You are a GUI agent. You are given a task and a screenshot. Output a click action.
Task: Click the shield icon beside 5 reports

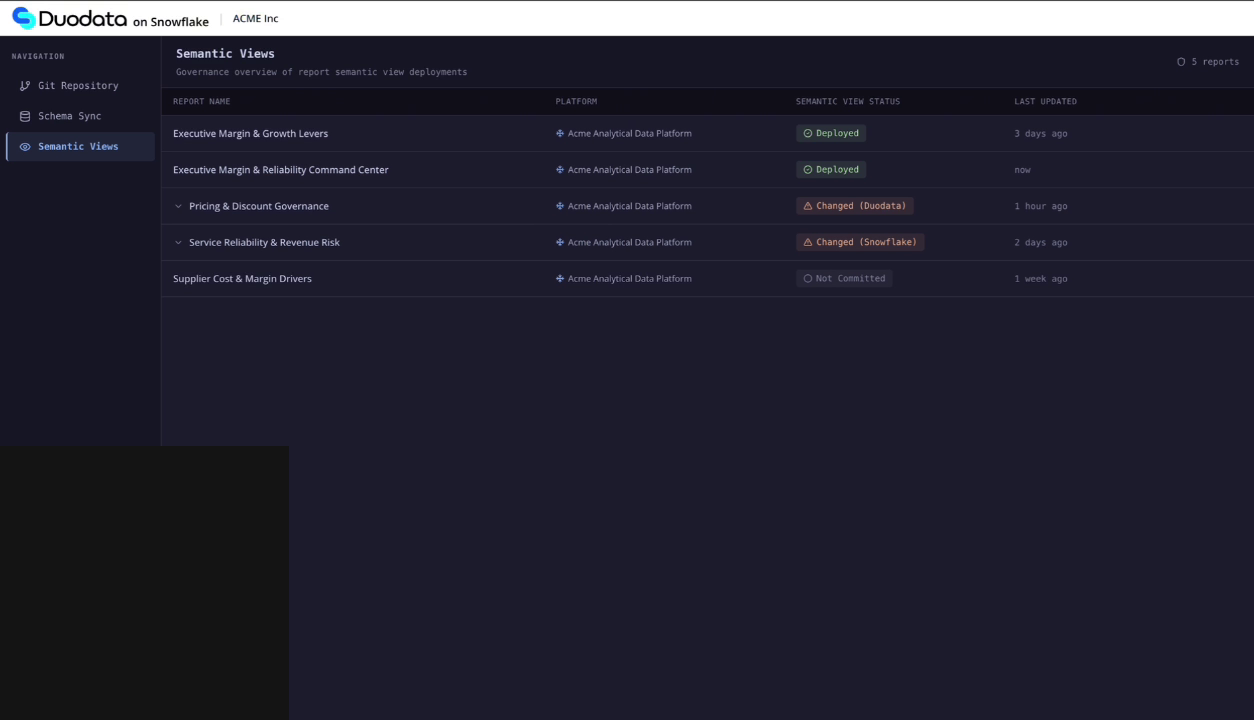(x=1180, y=61)
